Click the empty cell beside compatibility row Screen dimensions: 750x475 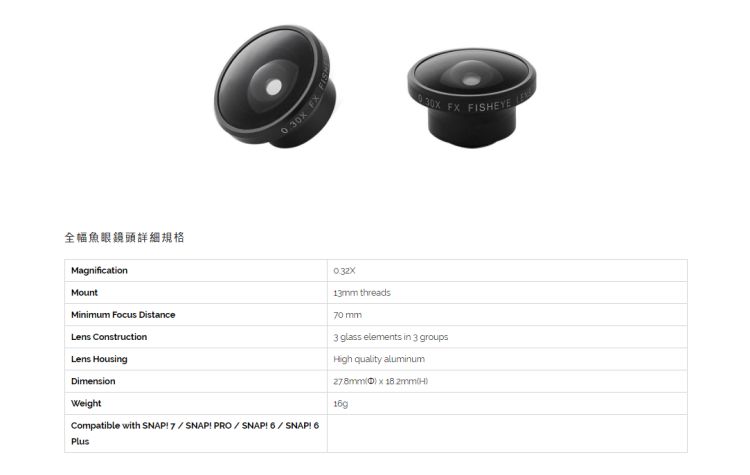[x=507, y=434]
